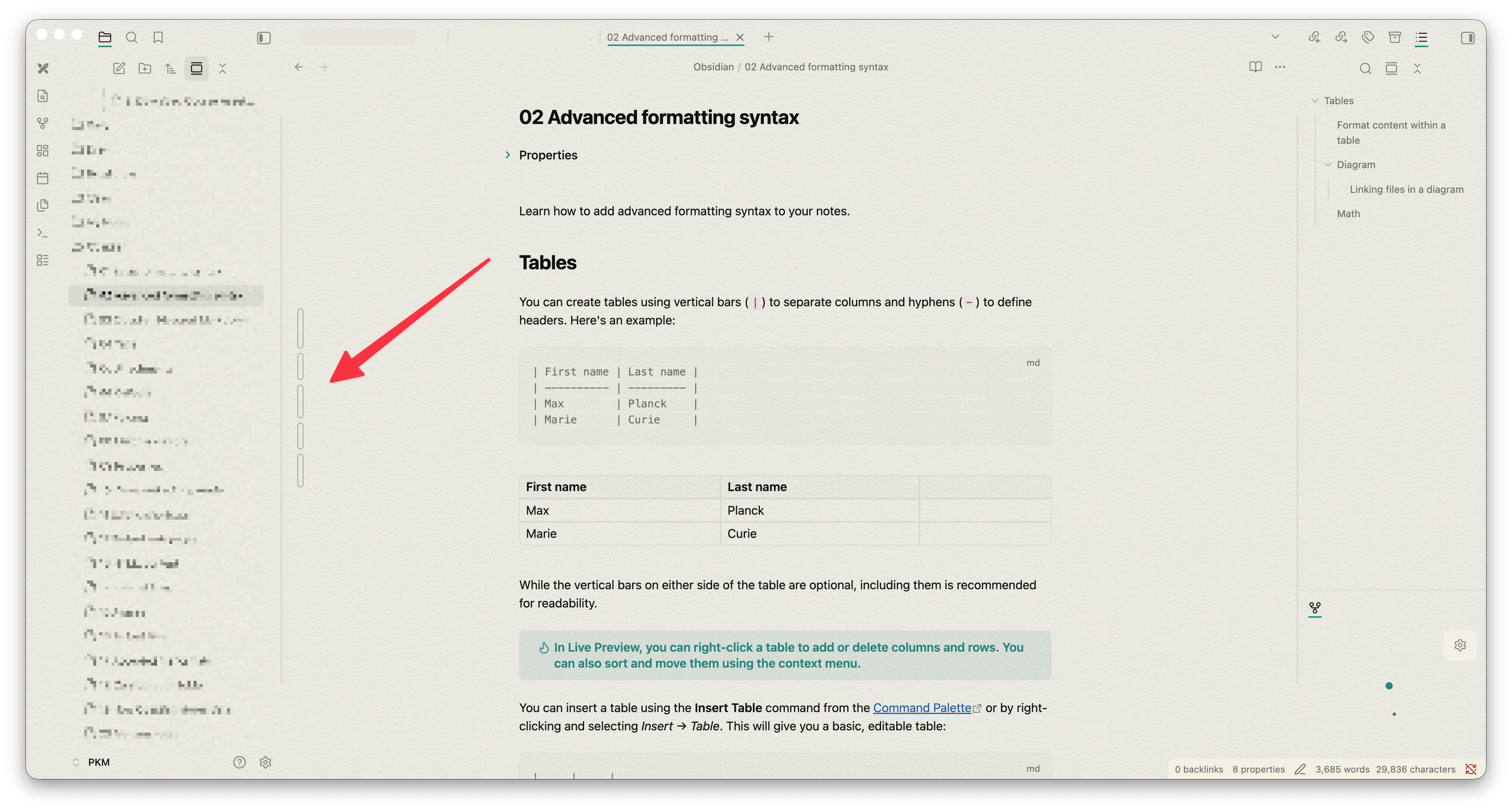Click the insert template ribbon icon

(43, 205)
